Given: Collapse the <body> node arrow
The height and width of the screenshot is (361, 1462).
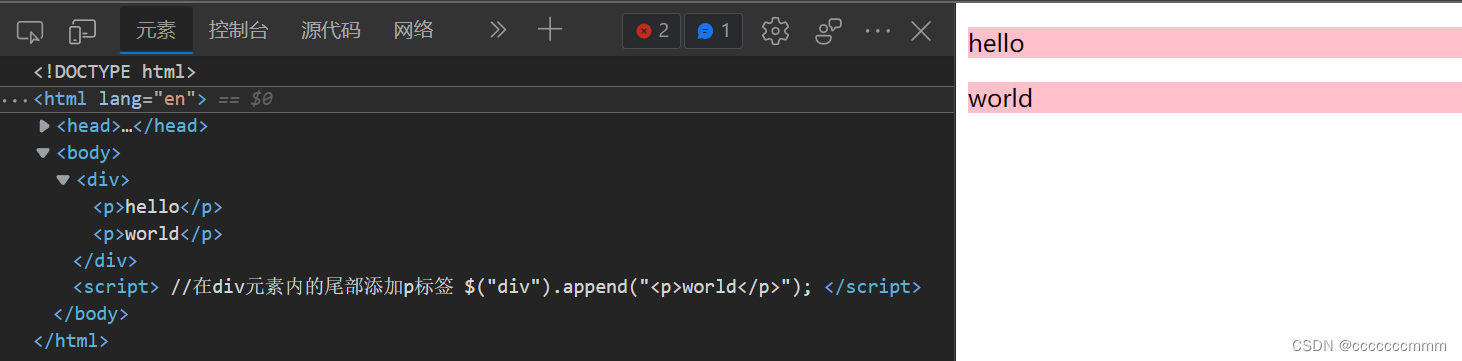Looking at the screenshot, I should [43, 153].
